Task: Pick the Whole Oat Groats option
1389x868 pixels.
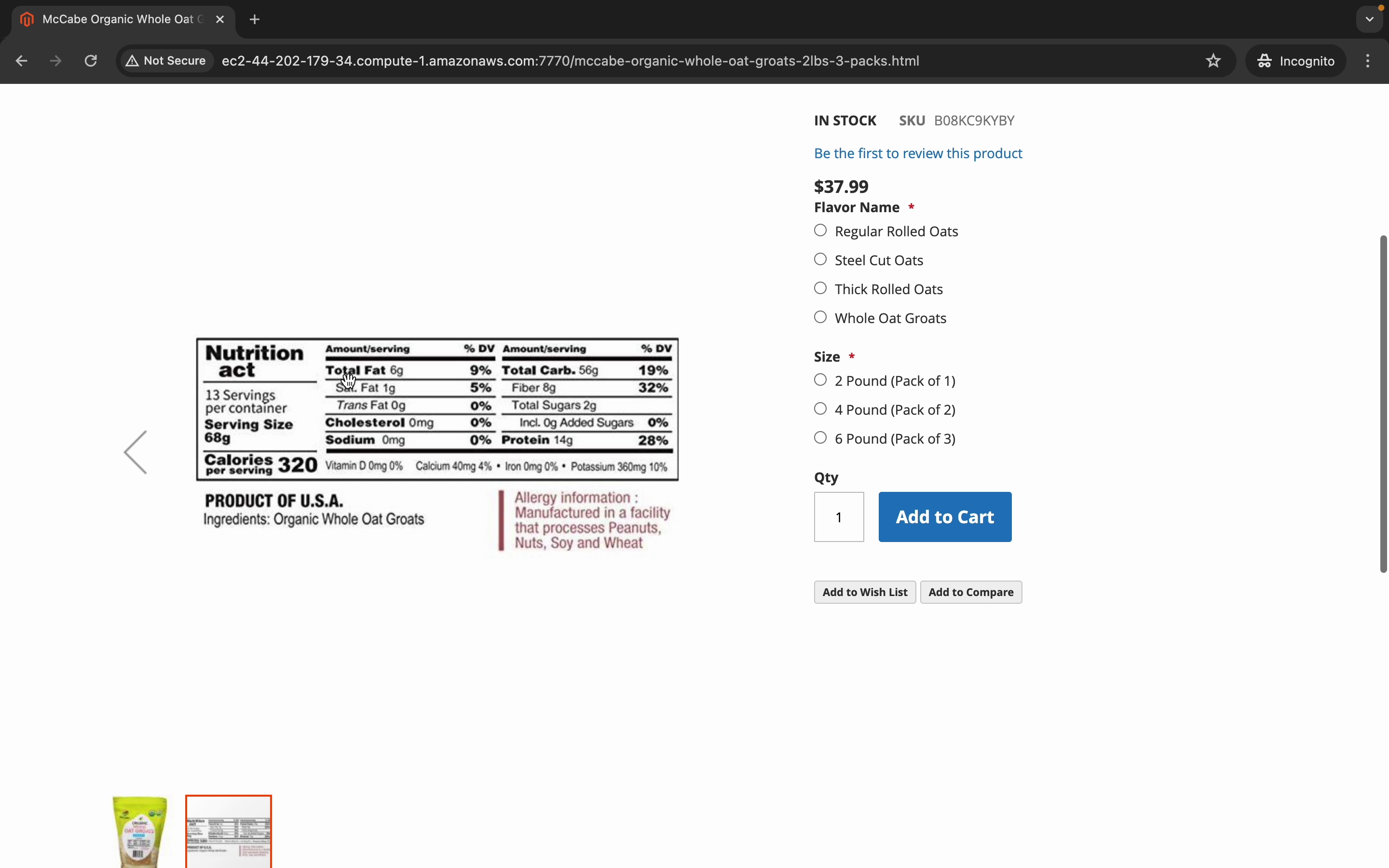Action: pos(821,317)
